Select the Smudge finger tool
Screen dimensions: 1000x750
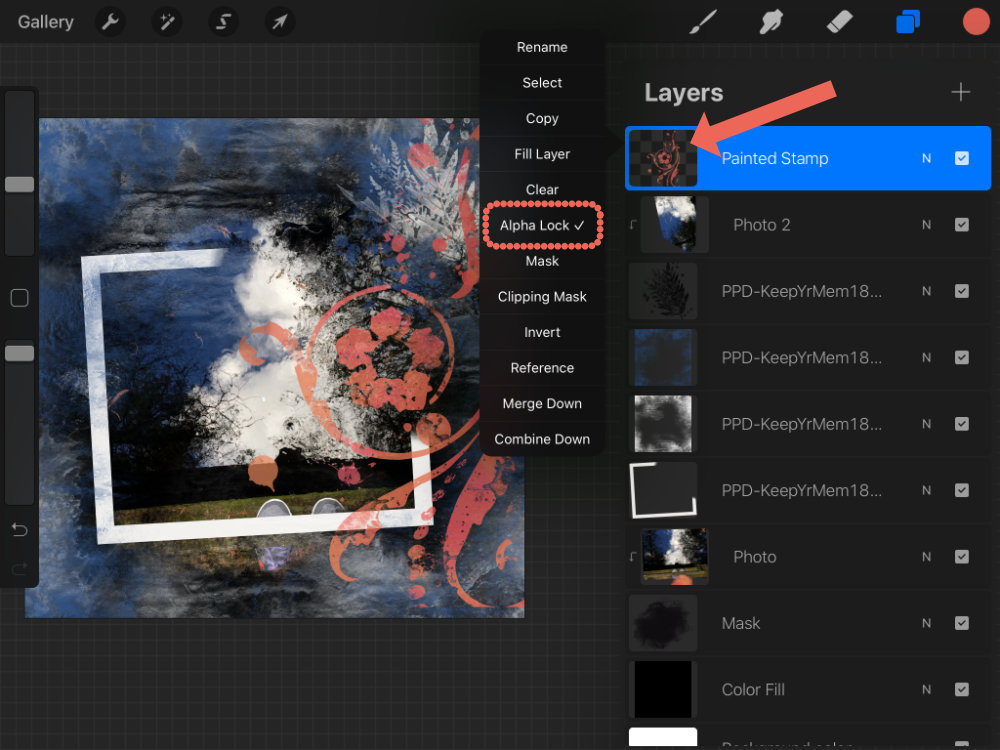[x=771, y=22]
